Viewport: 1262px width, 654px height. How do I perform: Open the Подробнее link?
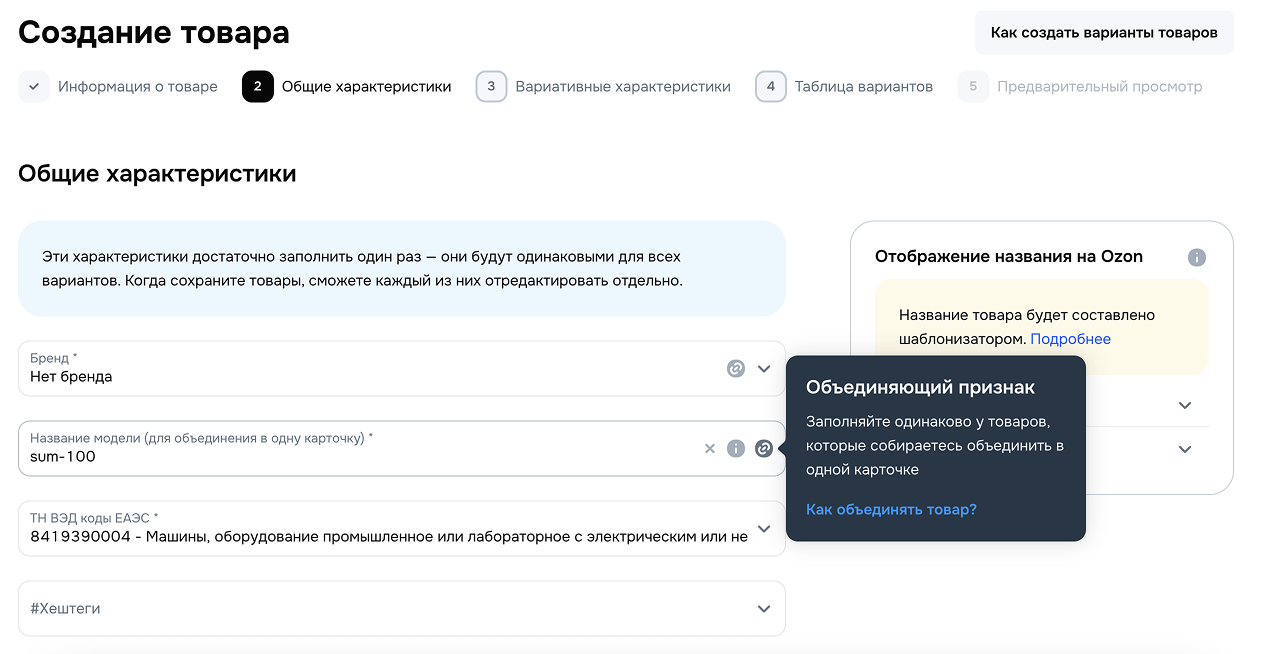pos(1071,339)
